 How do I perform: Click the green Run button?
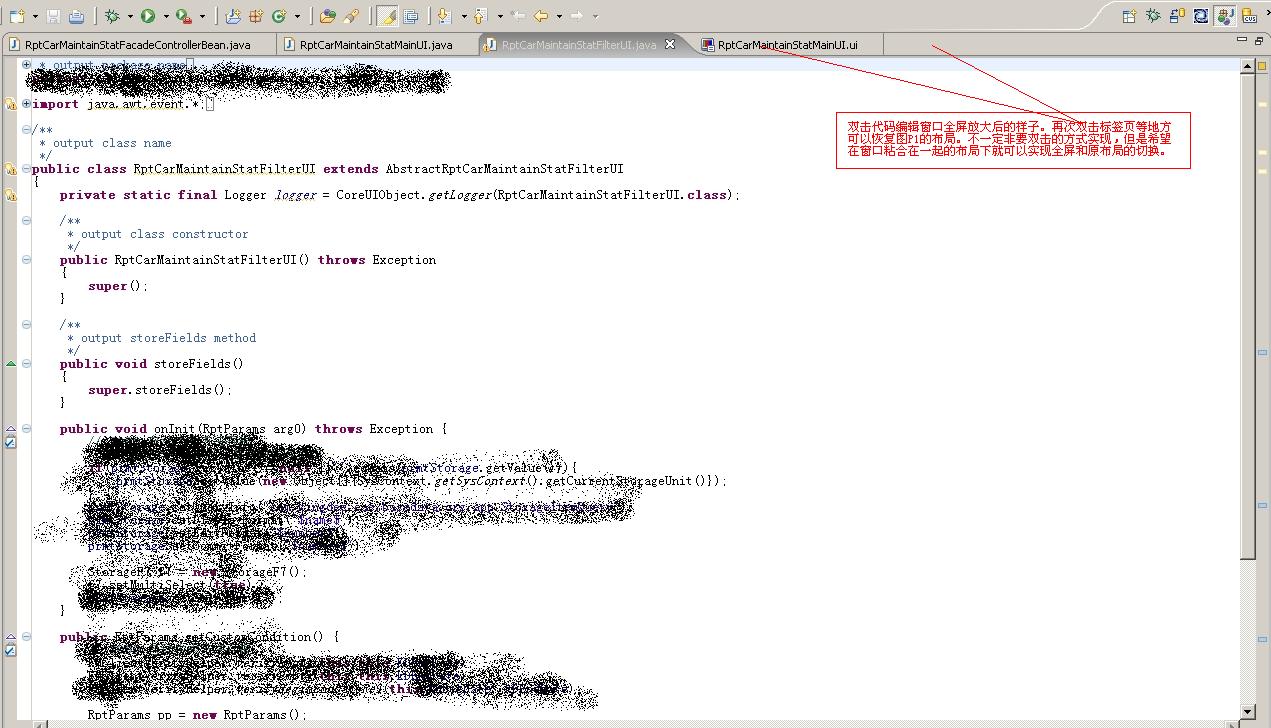tap(148, 16)
